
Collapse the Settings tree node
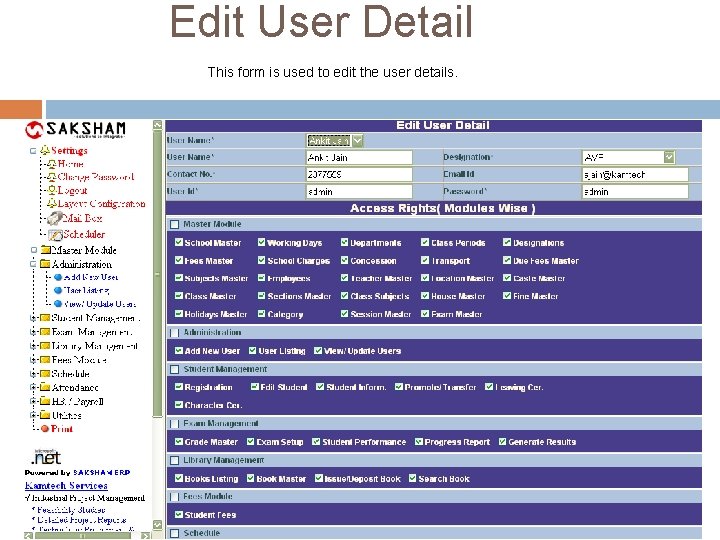pyautogui.click(x=33, y=151)
